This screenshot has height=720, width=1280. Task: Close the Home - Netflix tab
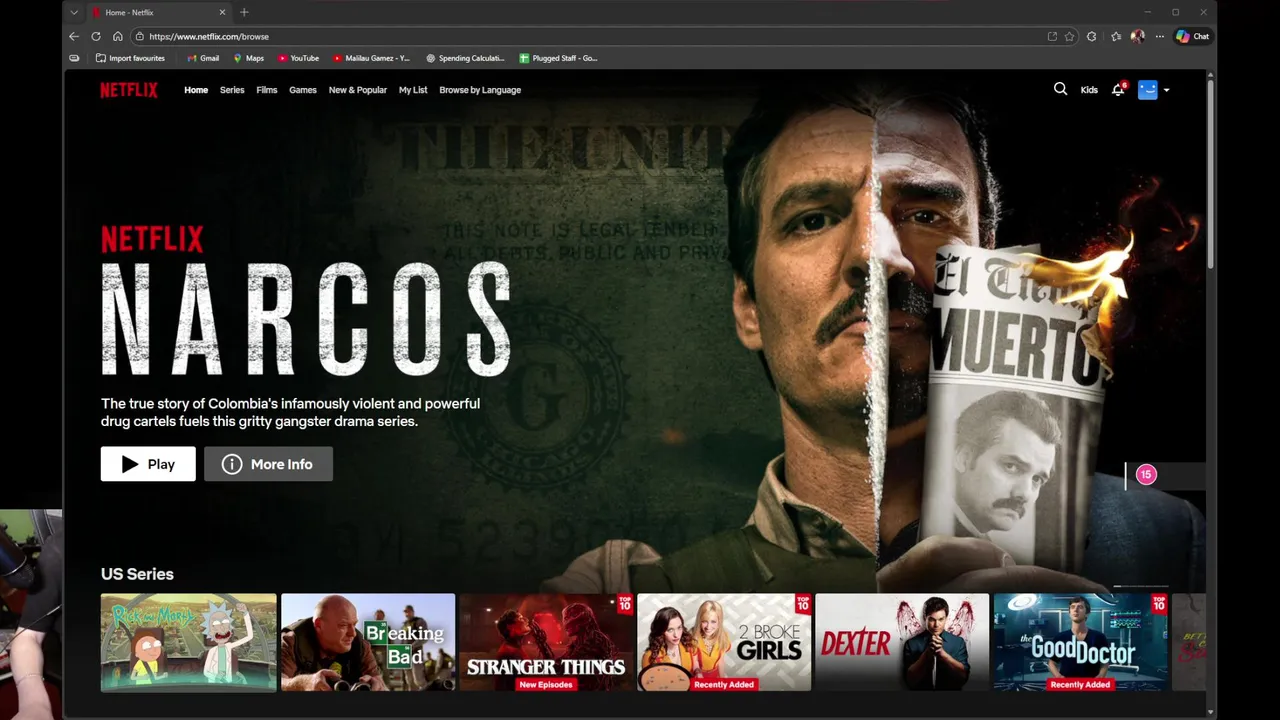point(222,12)
